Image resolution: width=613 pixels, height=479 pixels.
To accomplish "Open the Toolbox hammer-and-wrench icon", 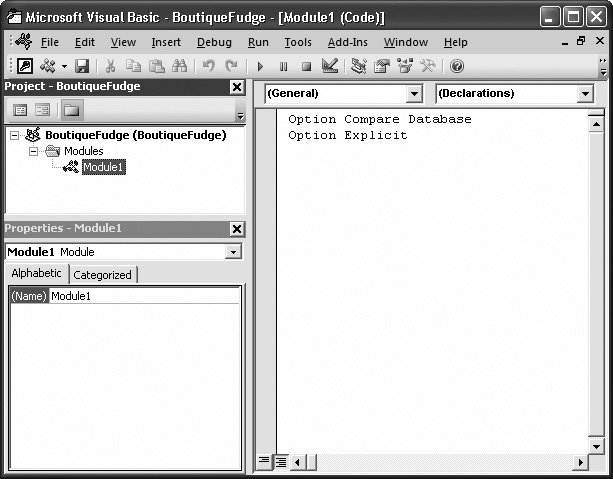I will tap(428, 66).
